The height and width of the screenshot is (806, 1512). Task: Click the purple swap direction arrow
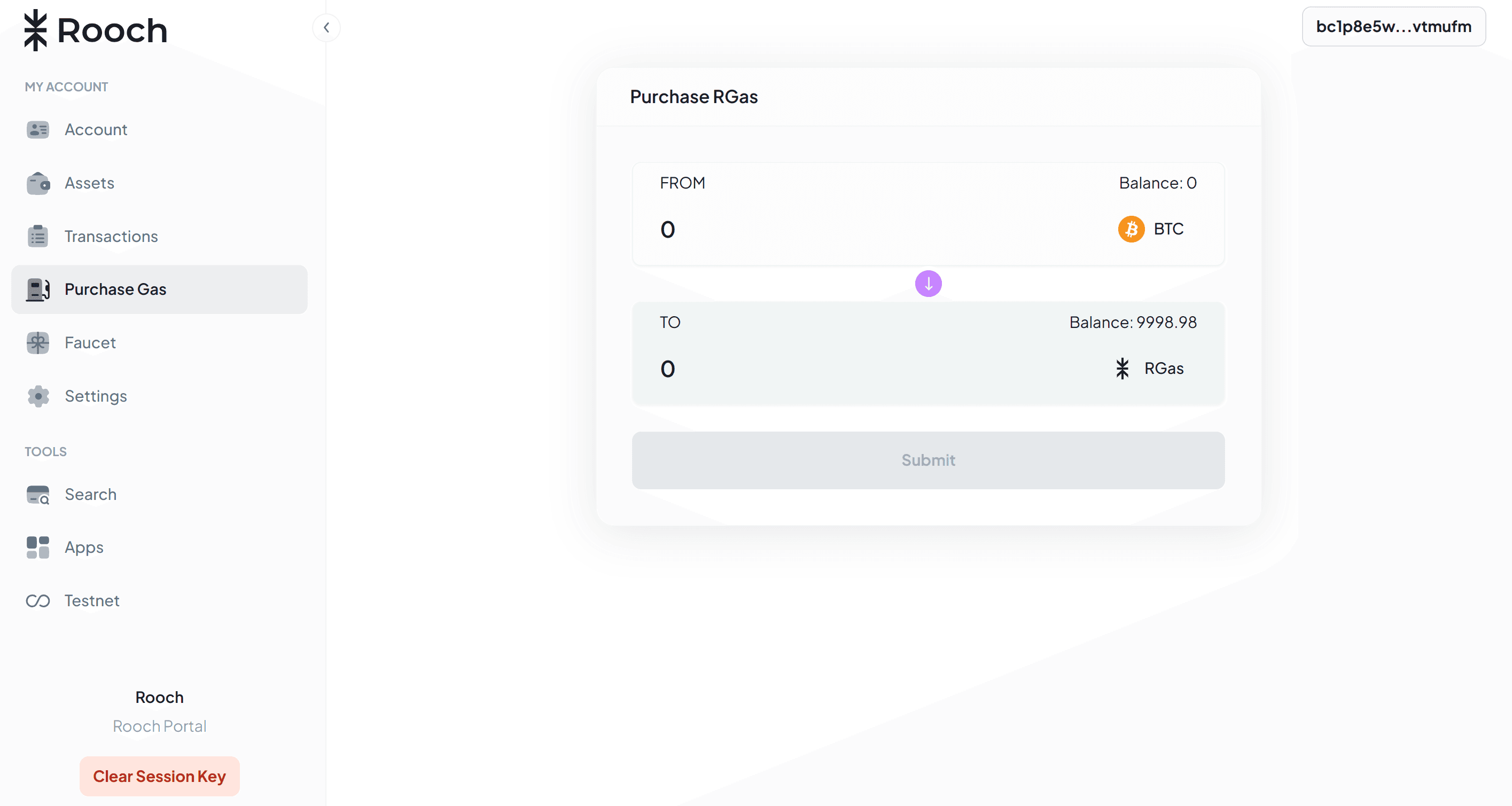point(928,283)
